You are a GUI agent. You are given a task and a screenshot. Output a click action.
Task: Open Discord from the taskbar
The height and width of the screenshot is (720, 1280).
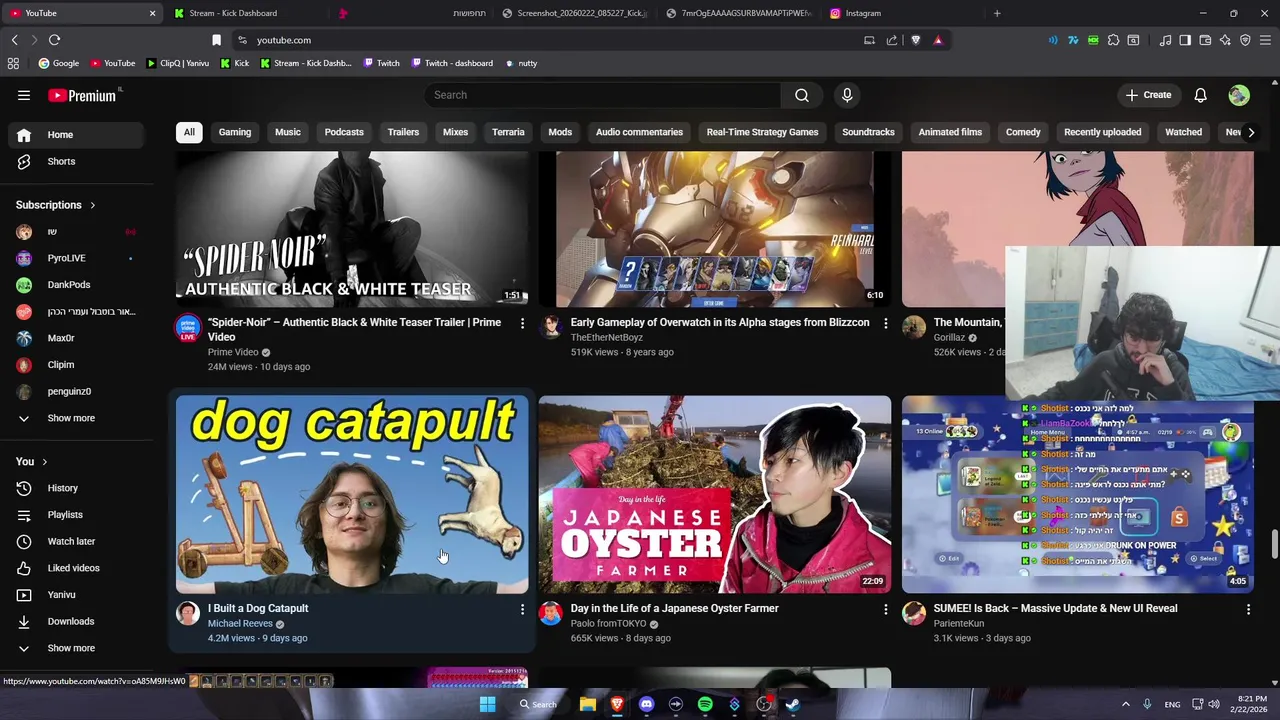tap(646, 704)
